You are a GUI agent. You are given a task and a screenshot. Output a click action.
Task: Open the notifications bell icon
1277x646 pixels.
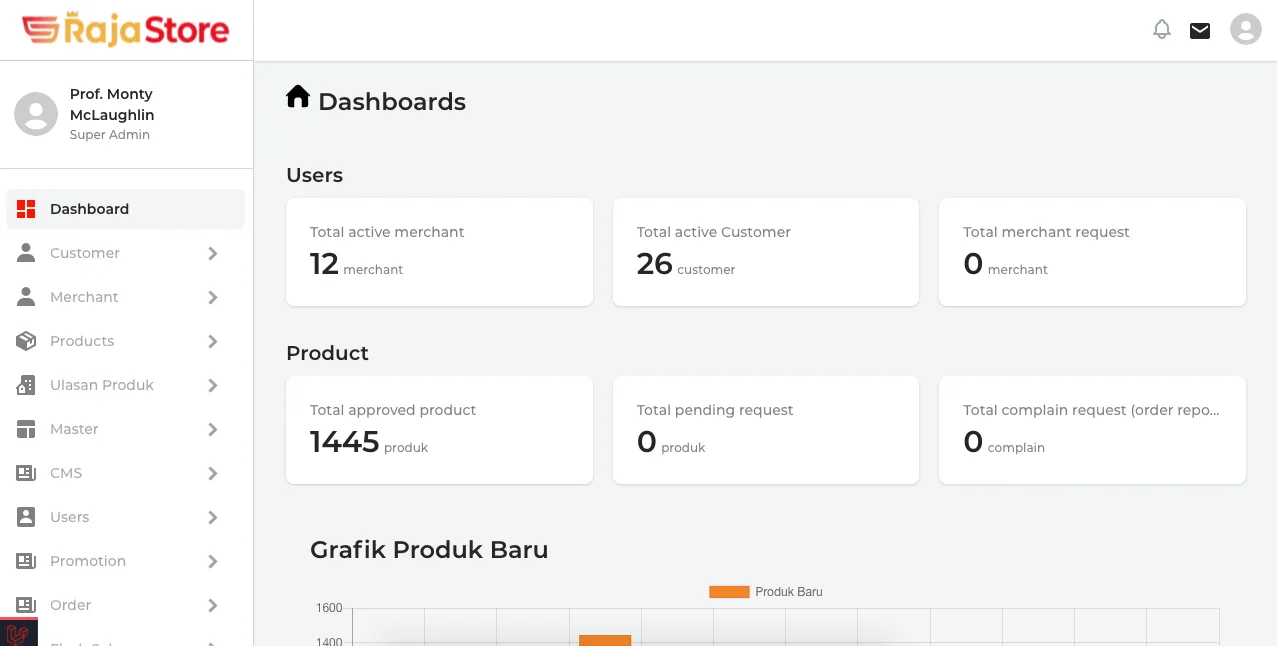click(1162, 30)
